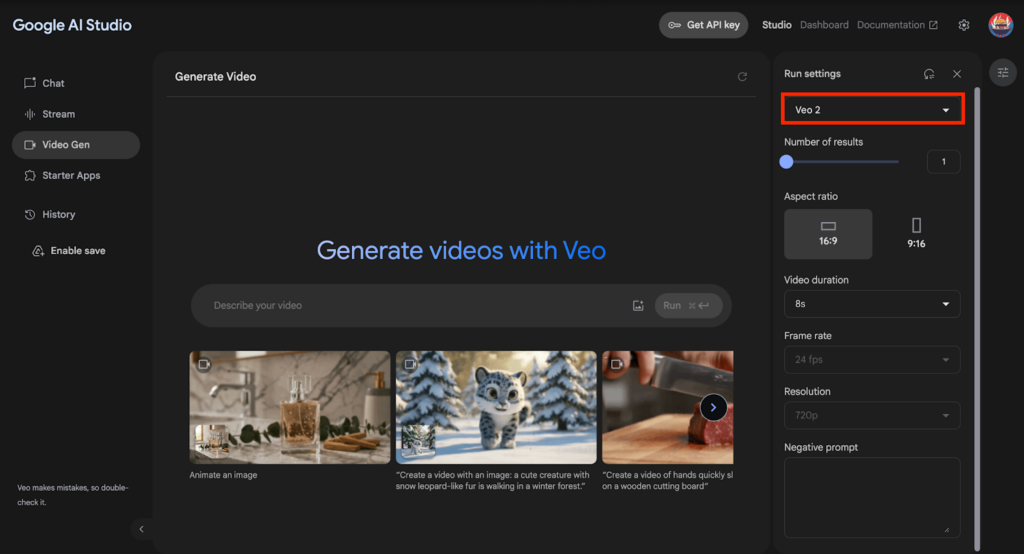Click the external link icon beside Documentation

pos(933,25)
